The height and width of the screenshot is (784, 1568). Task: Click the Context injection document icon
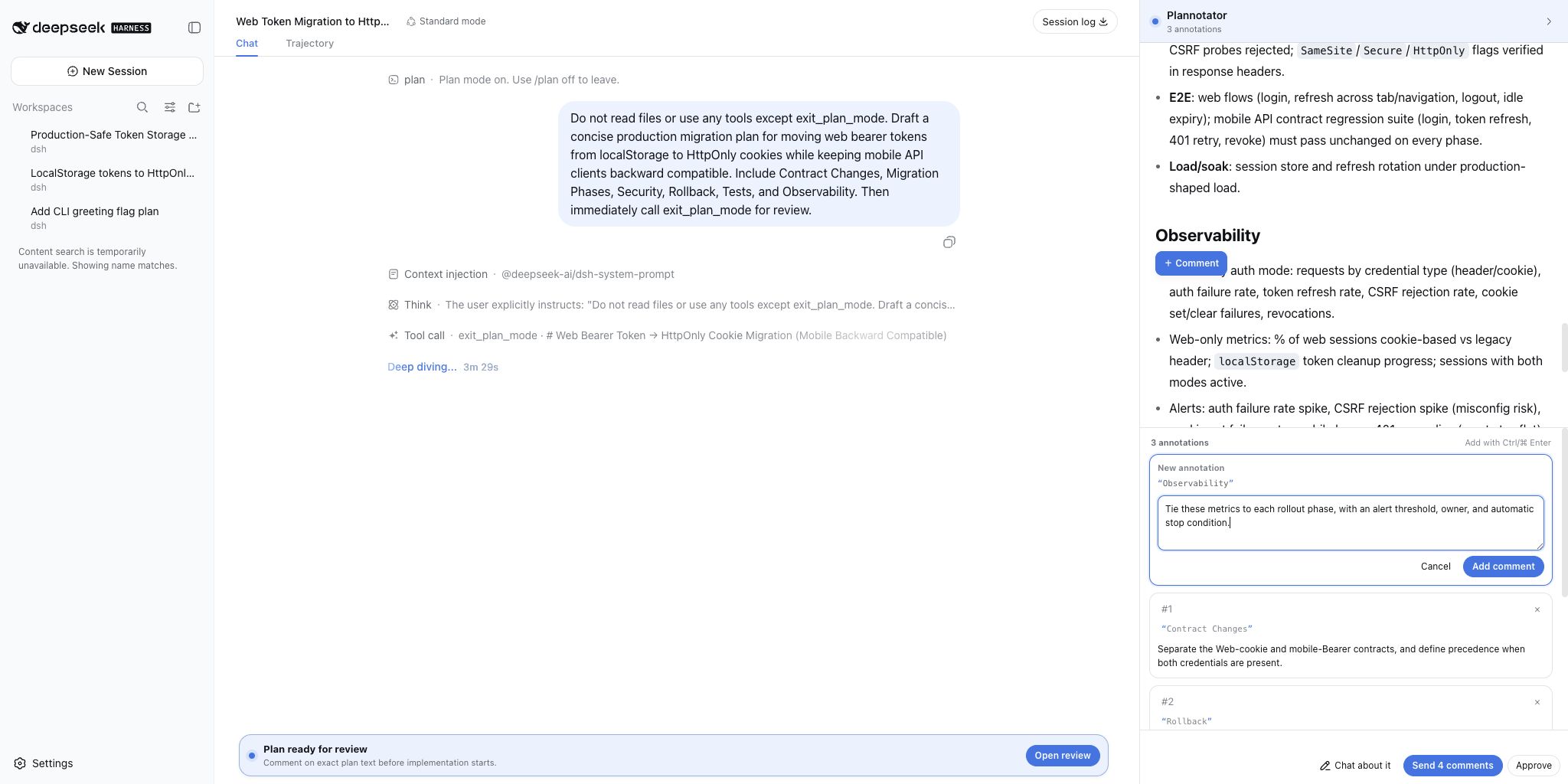(394, 274)
